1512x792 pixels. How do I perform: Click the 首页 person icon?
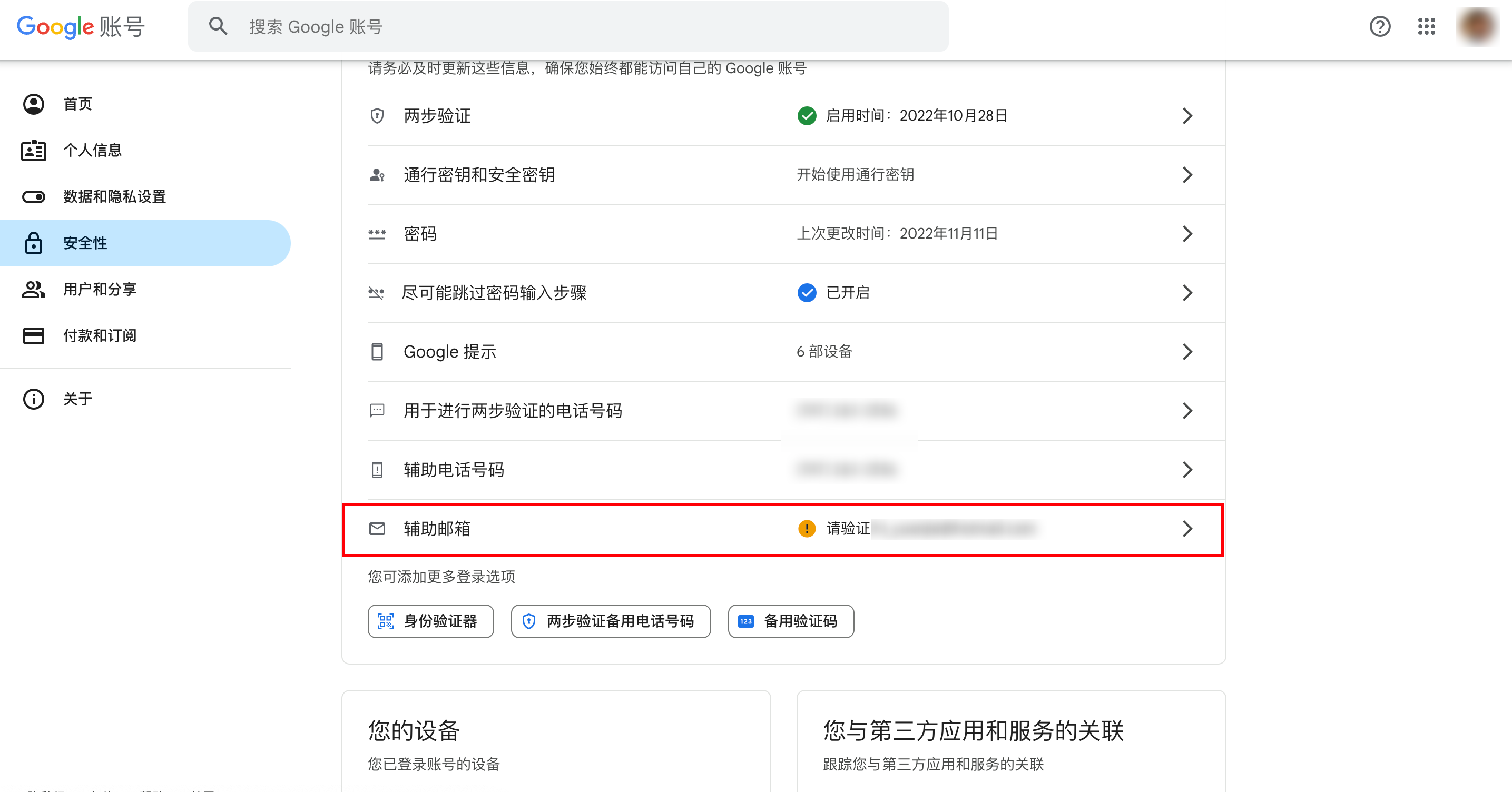tap(34, 104)
